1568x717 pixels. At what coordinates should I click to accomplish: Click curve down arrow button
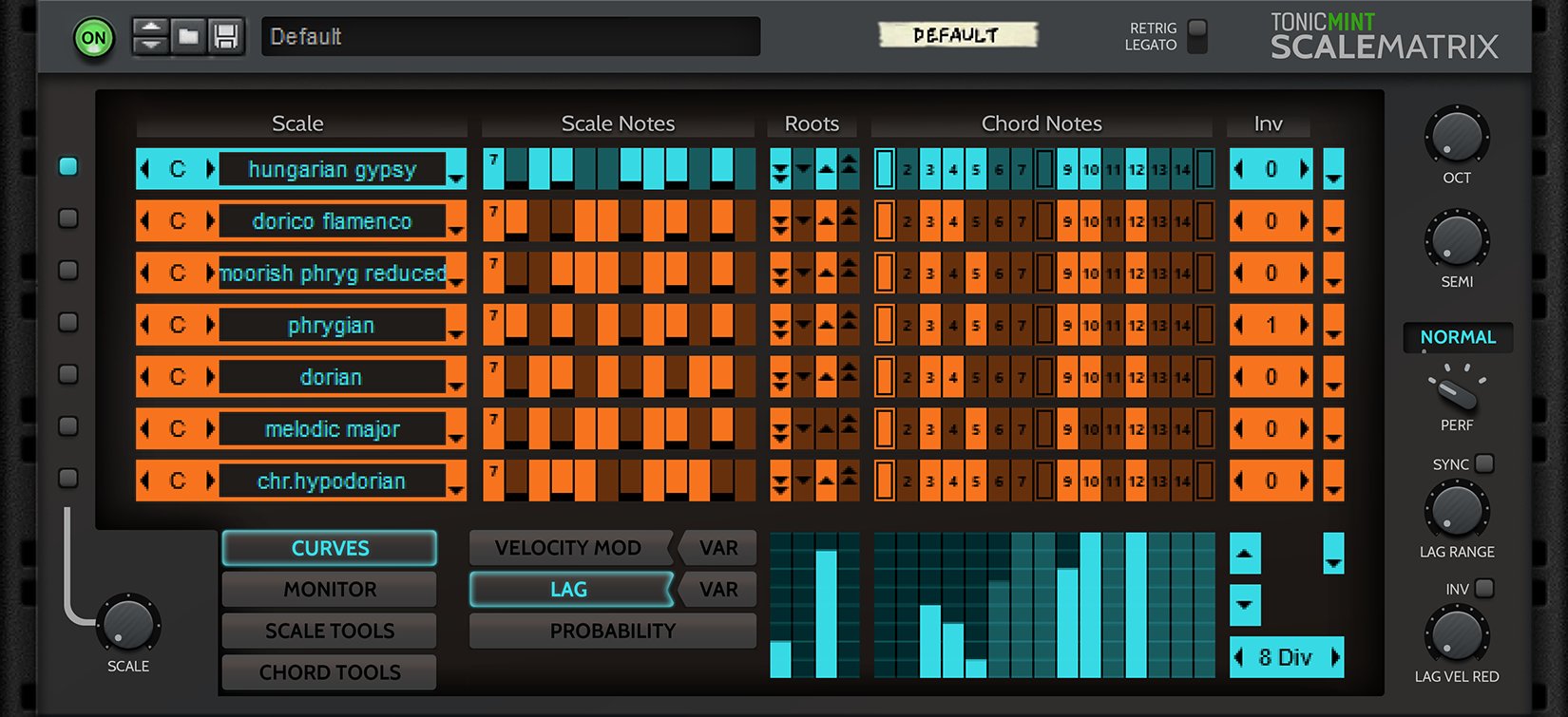(x=1245, y=605)
